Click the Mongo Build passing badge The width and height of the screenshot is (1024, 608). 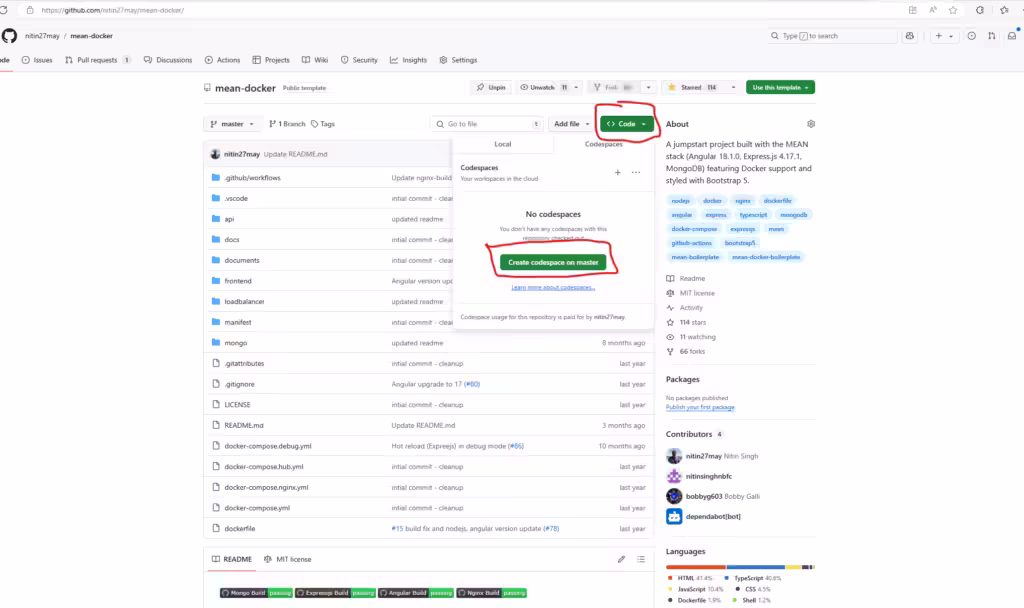(x=256, y=593)
